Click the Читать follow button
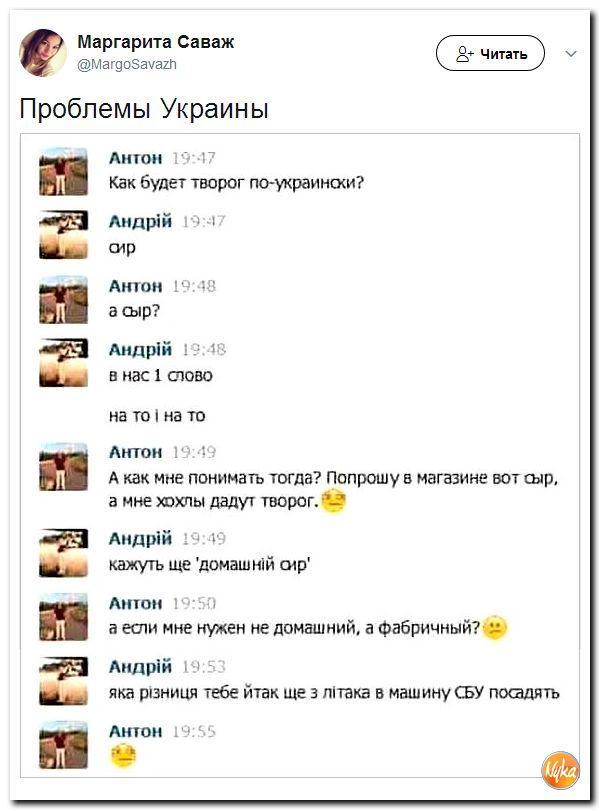Image resolution: width=601 pixels, height=811 pixels. point(490,53)
